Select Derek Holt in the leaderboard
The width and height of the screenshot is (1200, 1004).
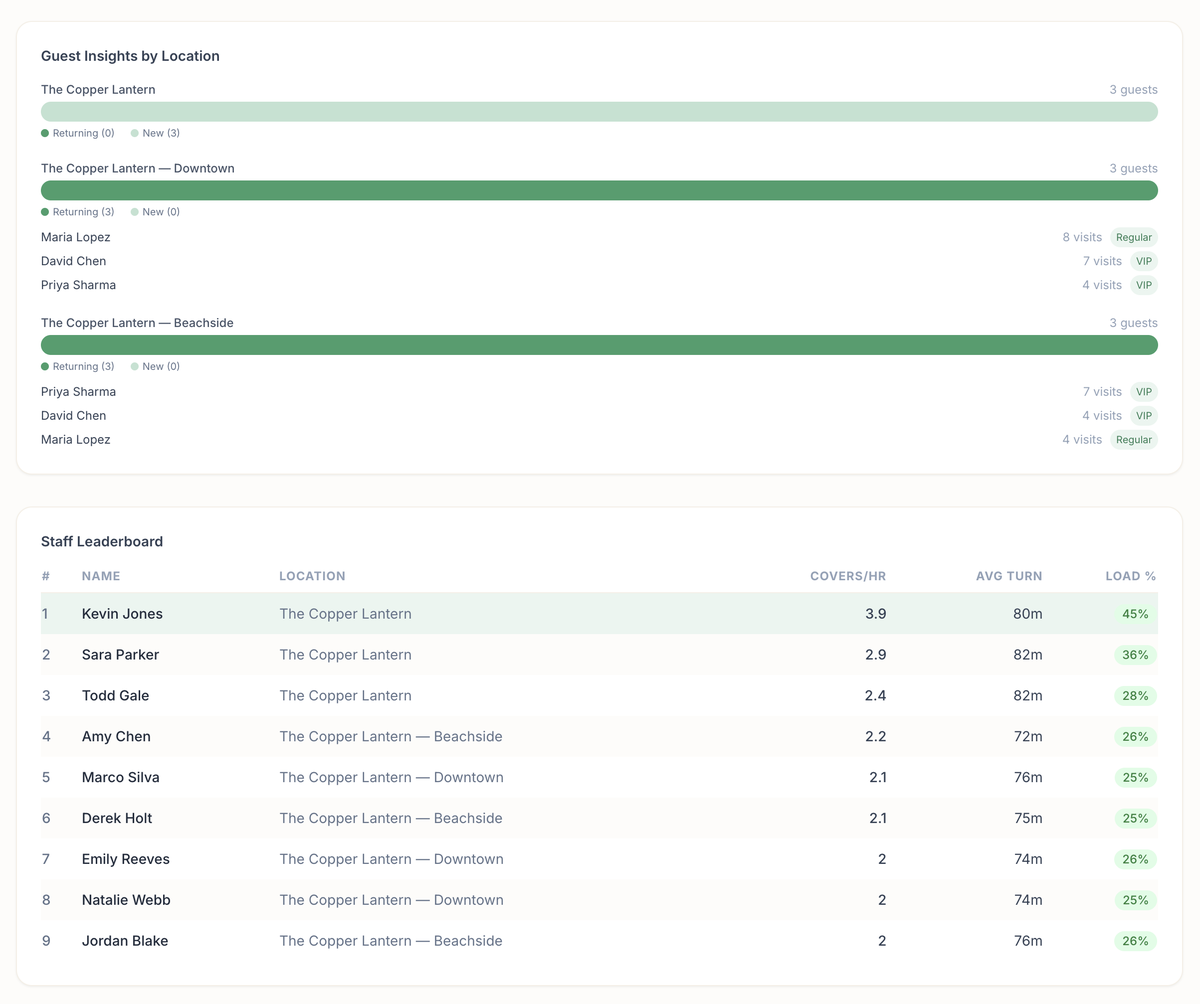coord(117,819)
